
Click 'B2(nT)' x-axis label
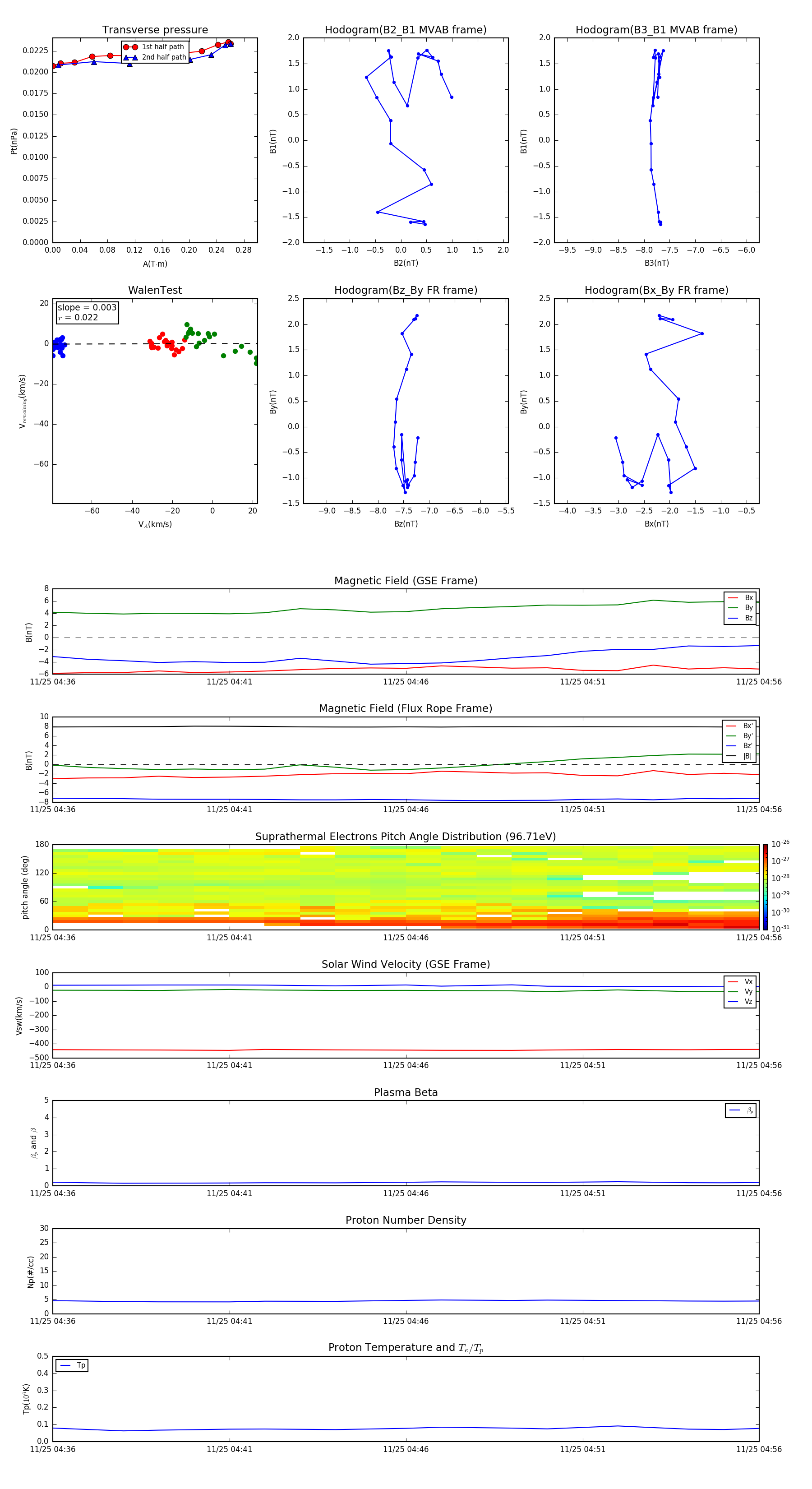click(406, 264)
